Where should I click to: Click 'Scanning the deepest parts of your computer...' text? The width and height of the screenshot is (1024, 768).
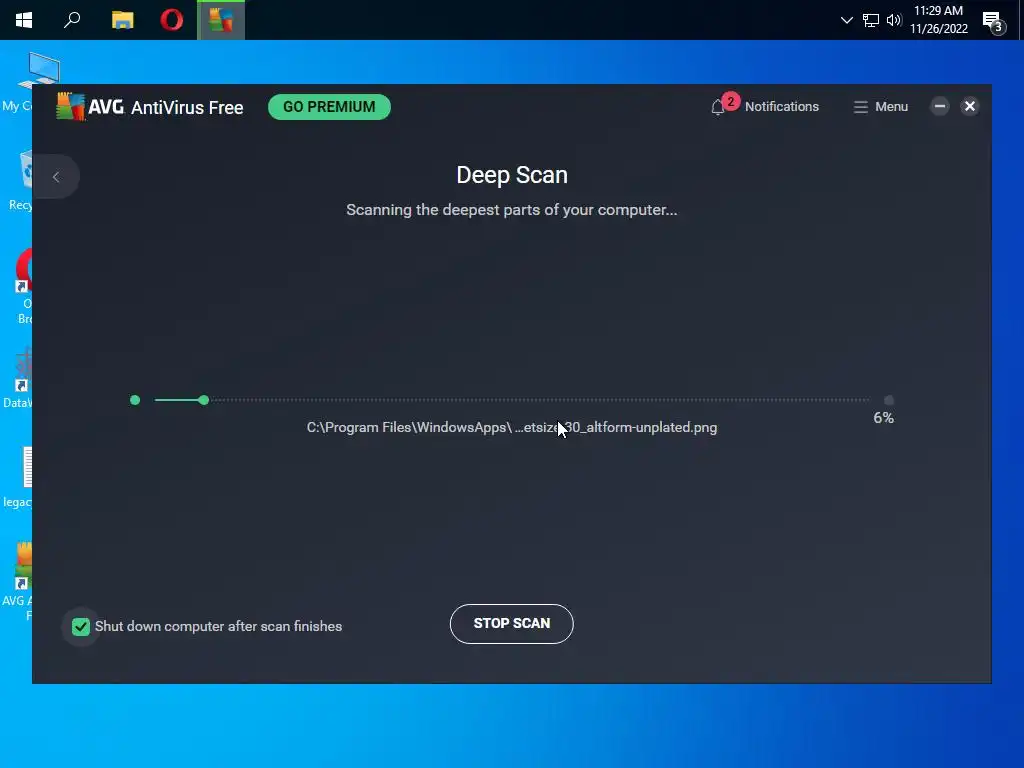(x=511, y=210)
